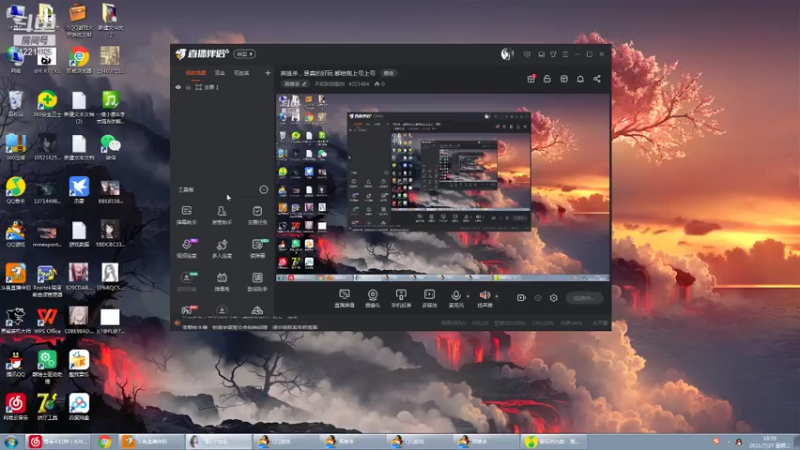
Task: Click the live status button at bottom right
Action: pos(584,298)
